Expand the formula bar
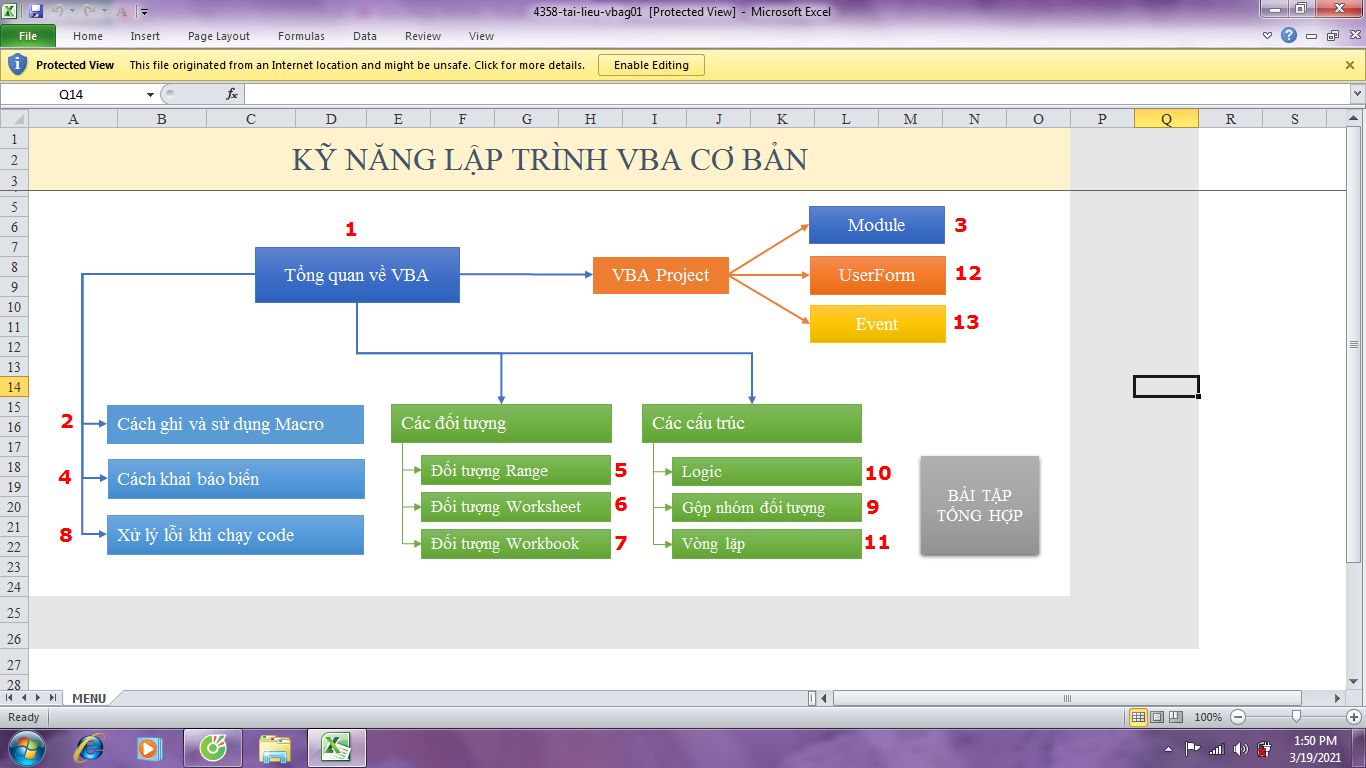The height and width of the screenshot is (768, 1366). [1357, 94]
